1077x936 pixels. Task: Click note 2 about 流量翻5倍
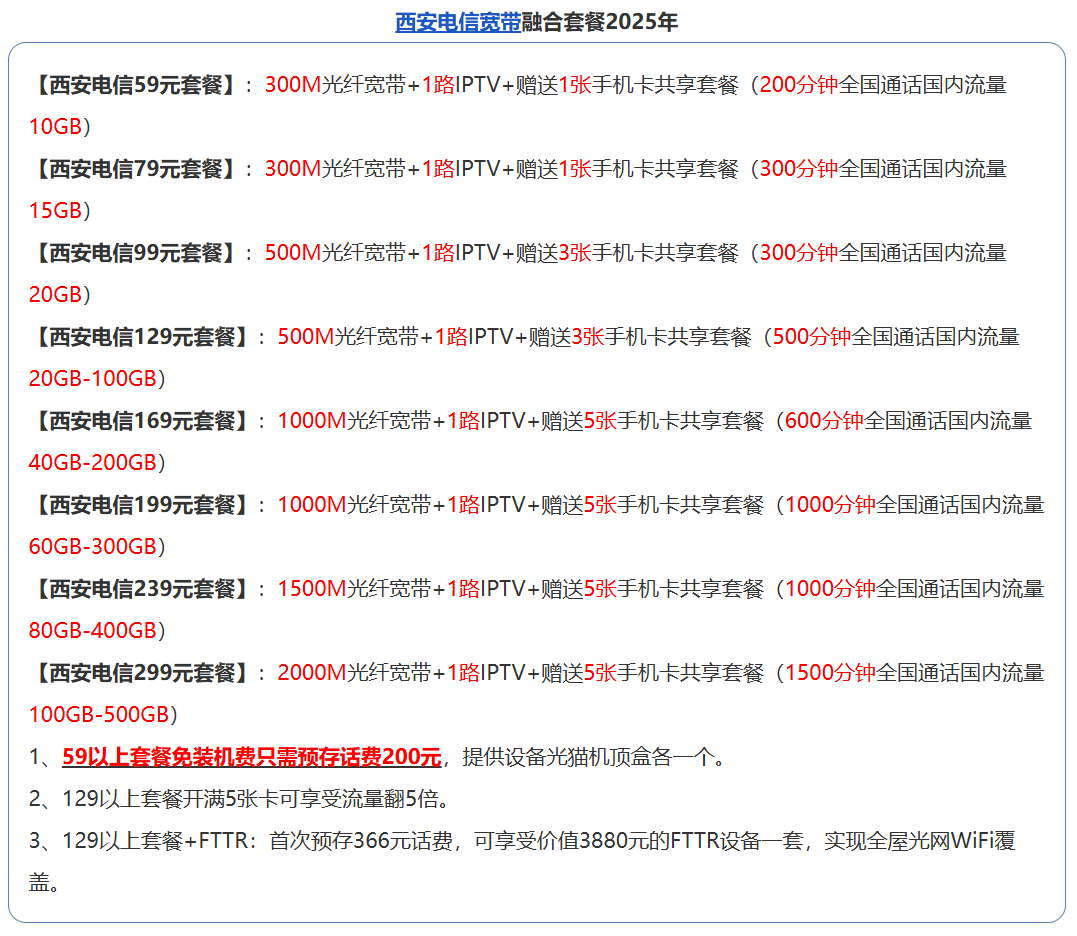tap(240, 799)
